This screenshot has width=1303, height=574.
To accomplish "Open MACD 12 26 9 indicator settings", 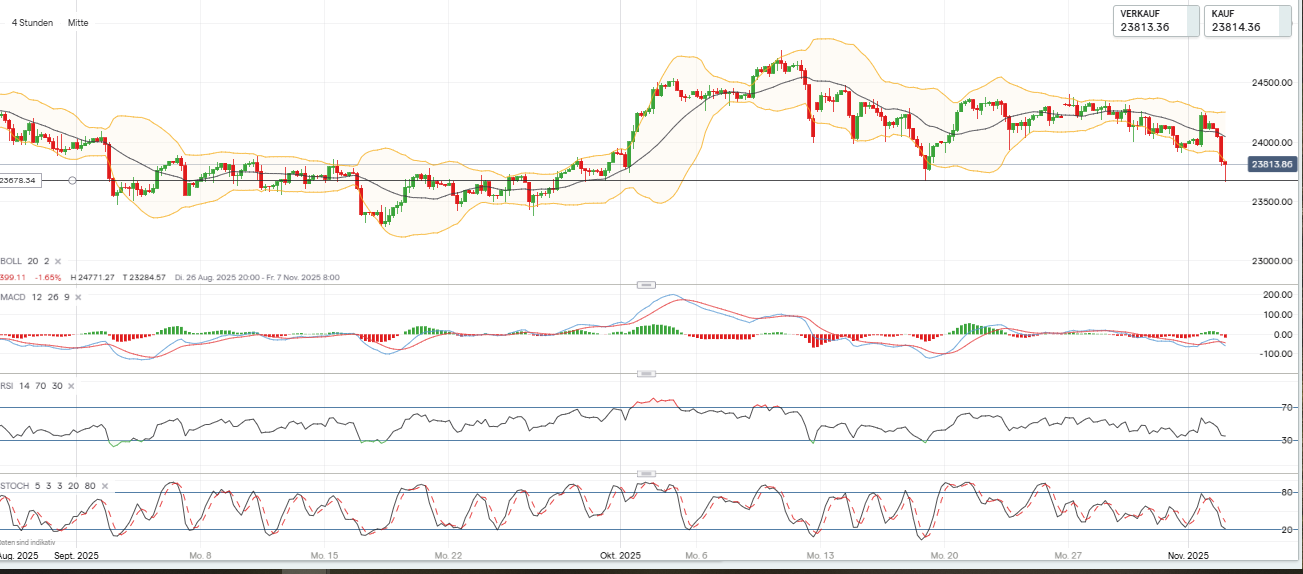I will (x=34, y=297).
